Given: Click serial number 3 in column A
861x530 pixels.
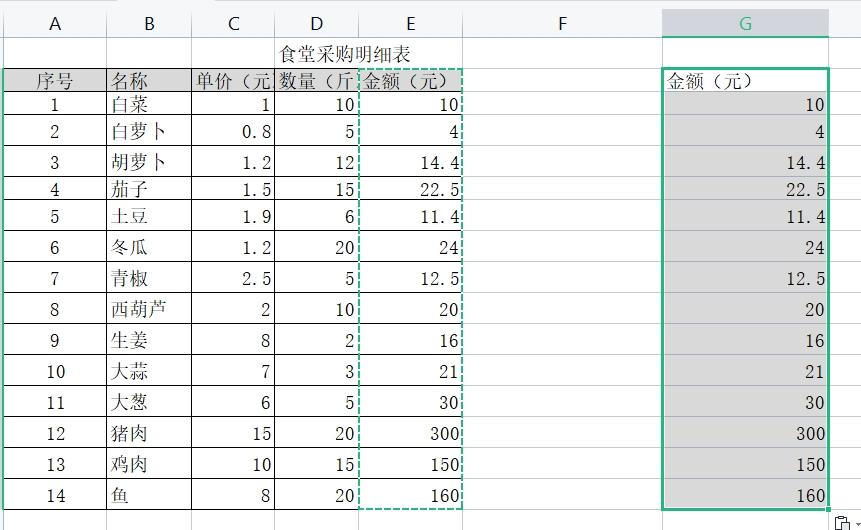Looking at the screenshot, I should point(55,161).
